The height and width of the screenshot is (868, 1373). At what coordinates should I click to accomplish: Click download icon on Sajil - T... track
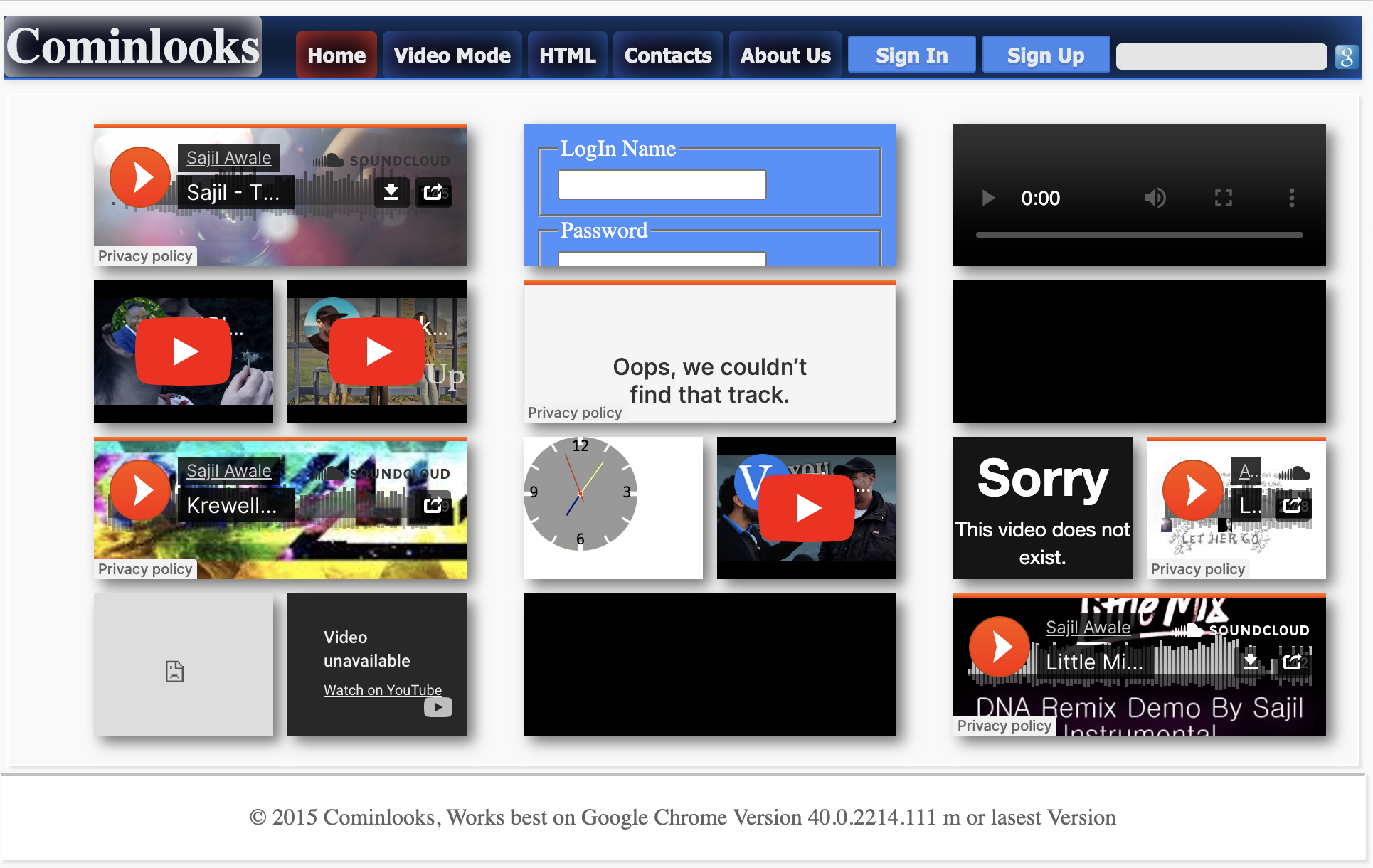pos(391,192)
